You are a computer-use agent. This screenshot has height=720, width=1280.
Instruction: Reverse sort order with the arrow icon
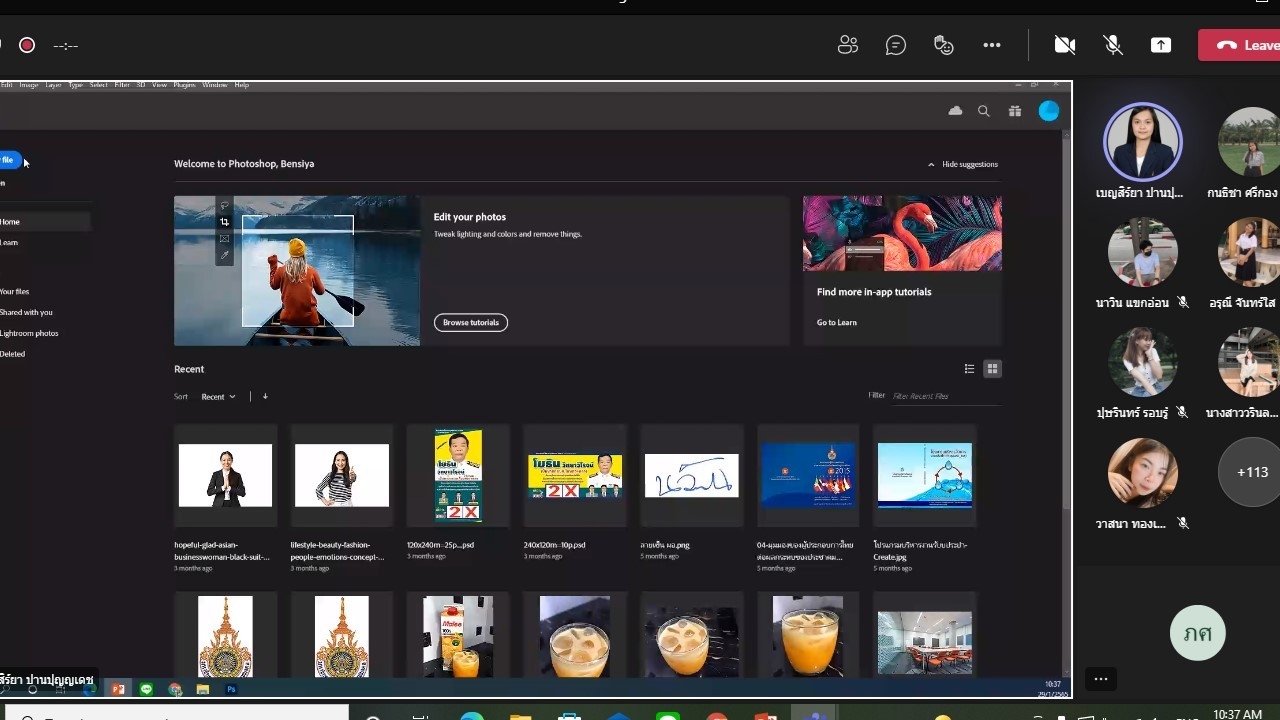pos(265,397)
